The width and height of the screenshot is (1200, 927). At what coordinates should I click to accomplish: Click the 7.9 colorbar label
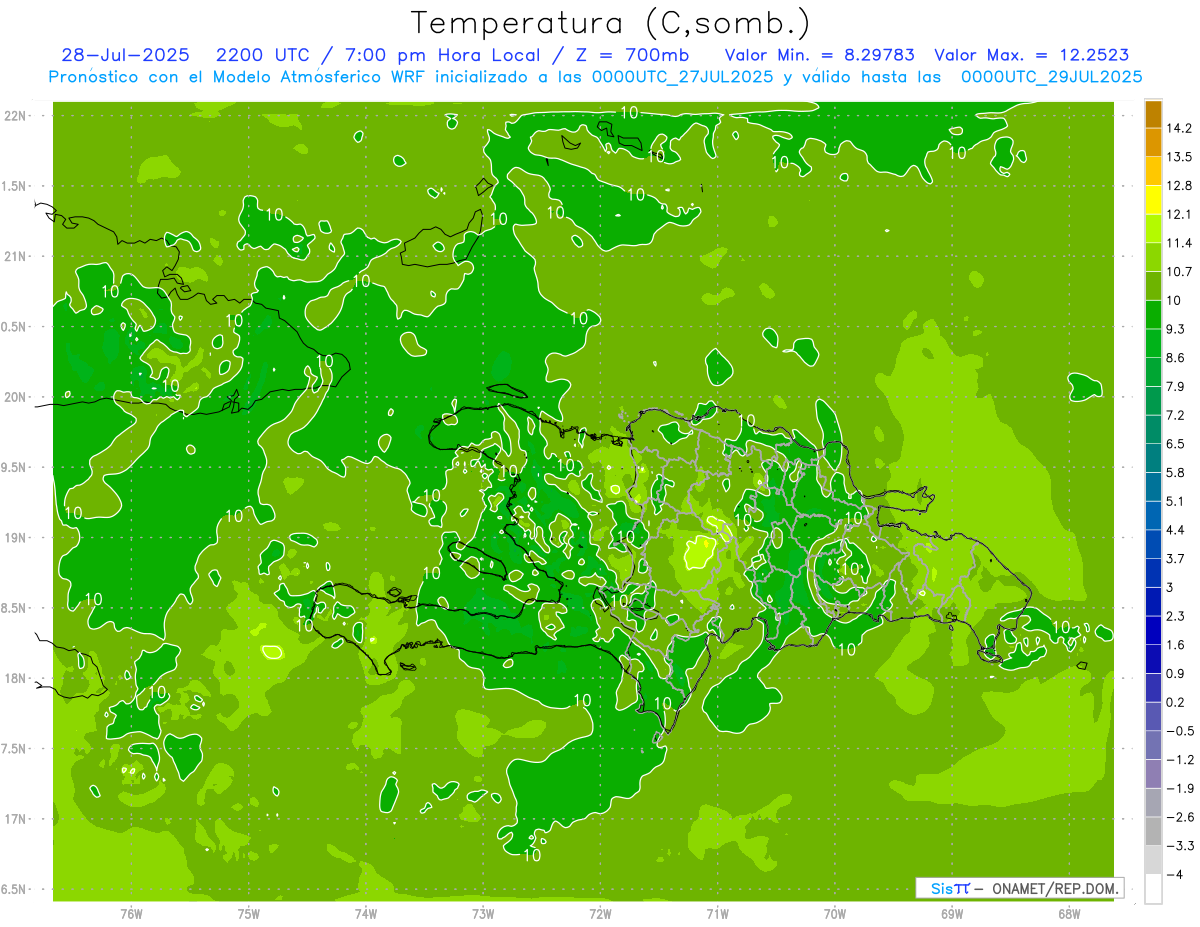click(1175, 386)
